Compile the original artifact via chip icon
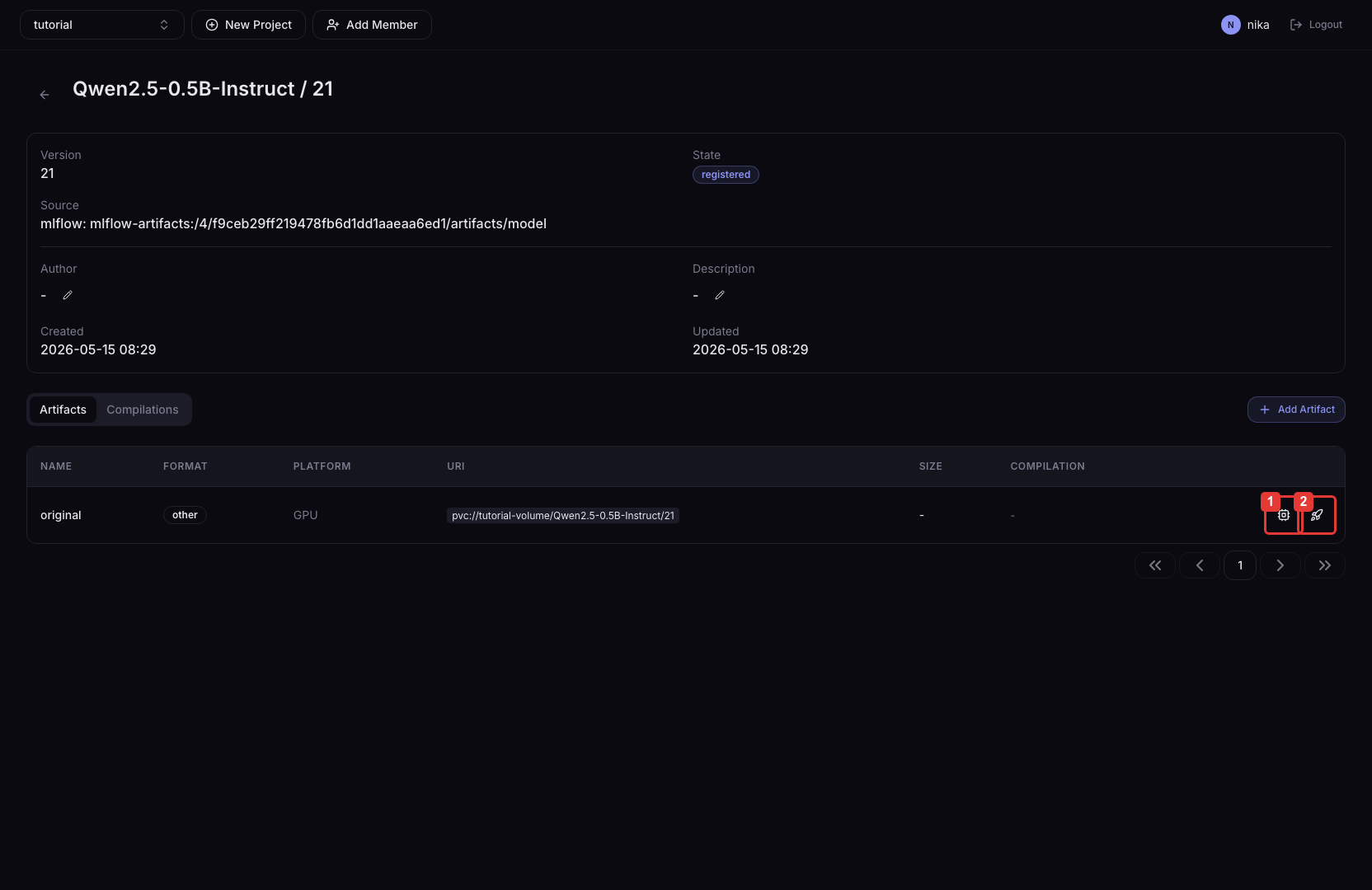 point(1284,515)
